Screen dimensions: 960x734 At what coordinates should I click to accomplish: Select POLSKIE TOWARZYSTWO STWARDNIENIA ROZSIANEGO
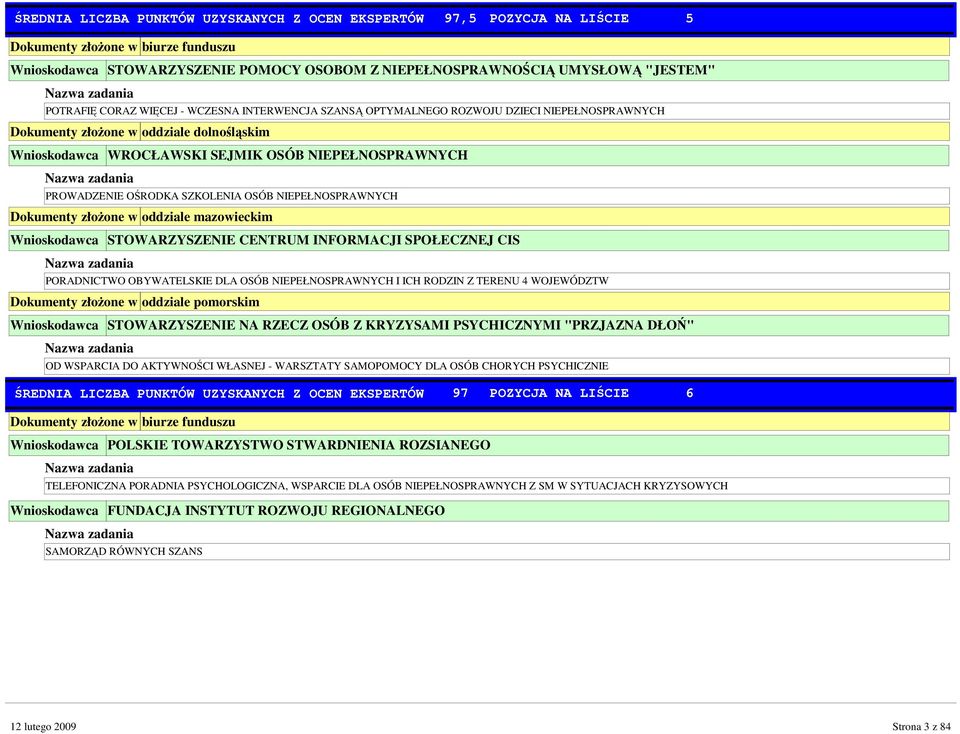(299, 446)
